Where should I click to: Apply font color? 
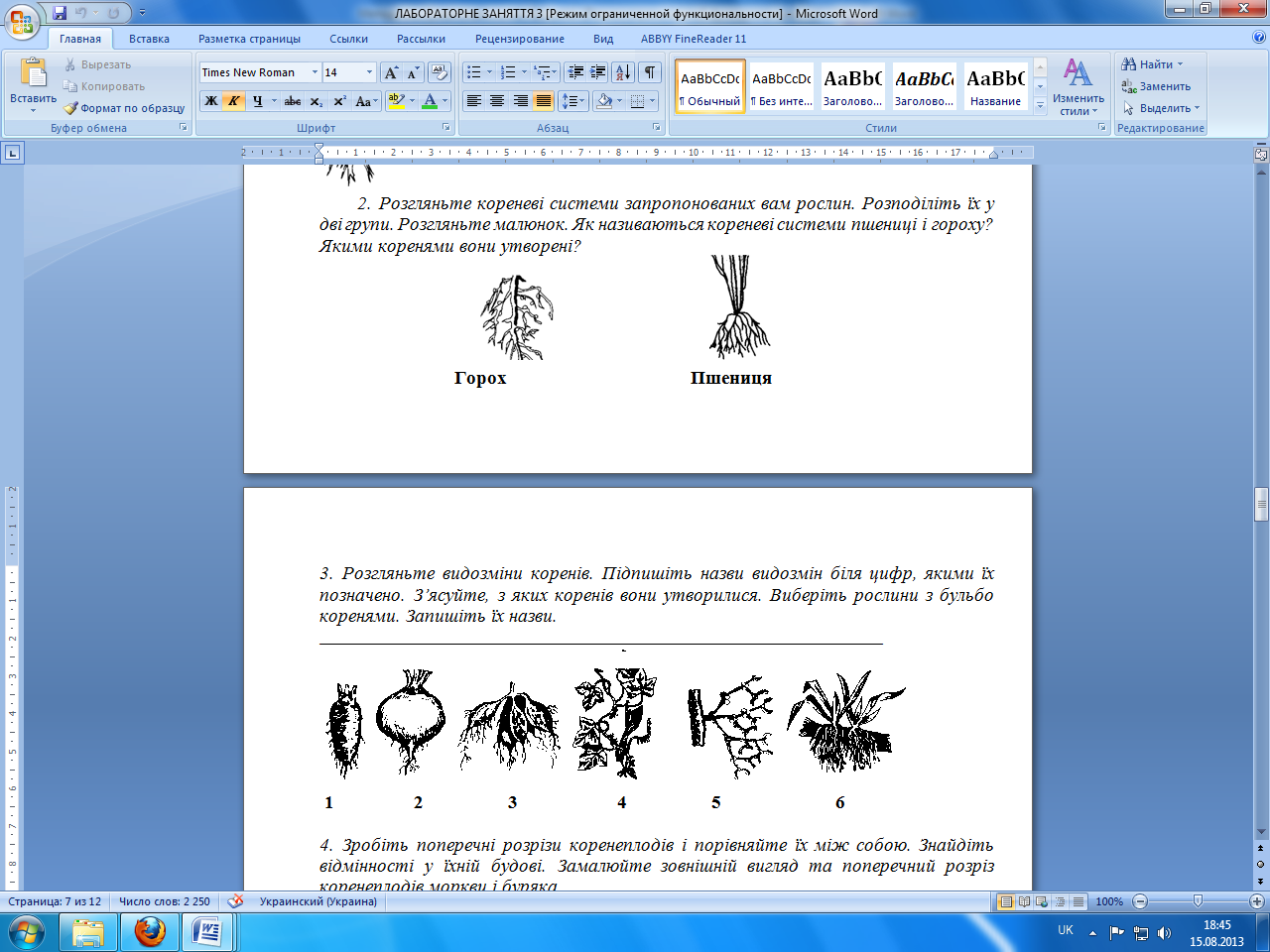[x=430, y=101]
